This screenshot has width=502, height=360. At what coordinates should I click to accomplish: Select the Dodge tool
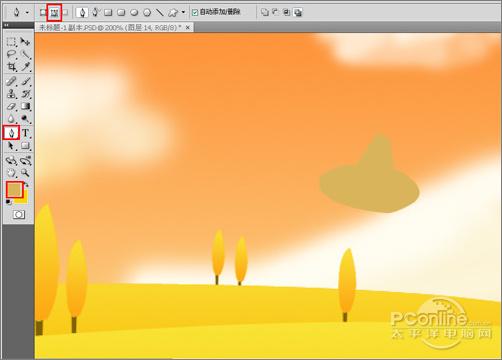point(25,119)
